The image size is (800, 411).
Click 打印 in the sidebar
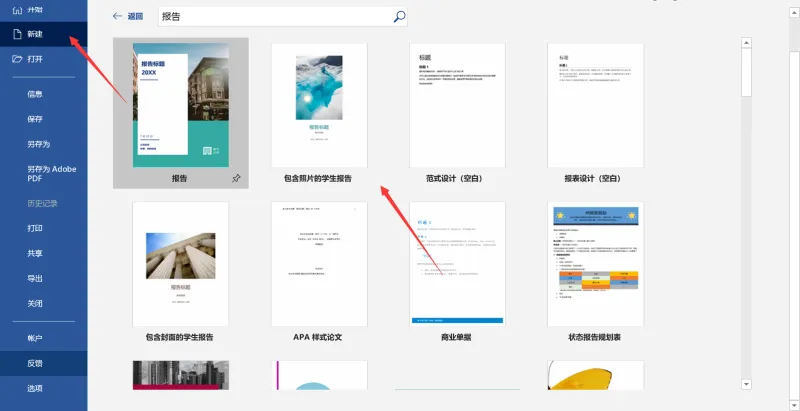click(35, 228)
